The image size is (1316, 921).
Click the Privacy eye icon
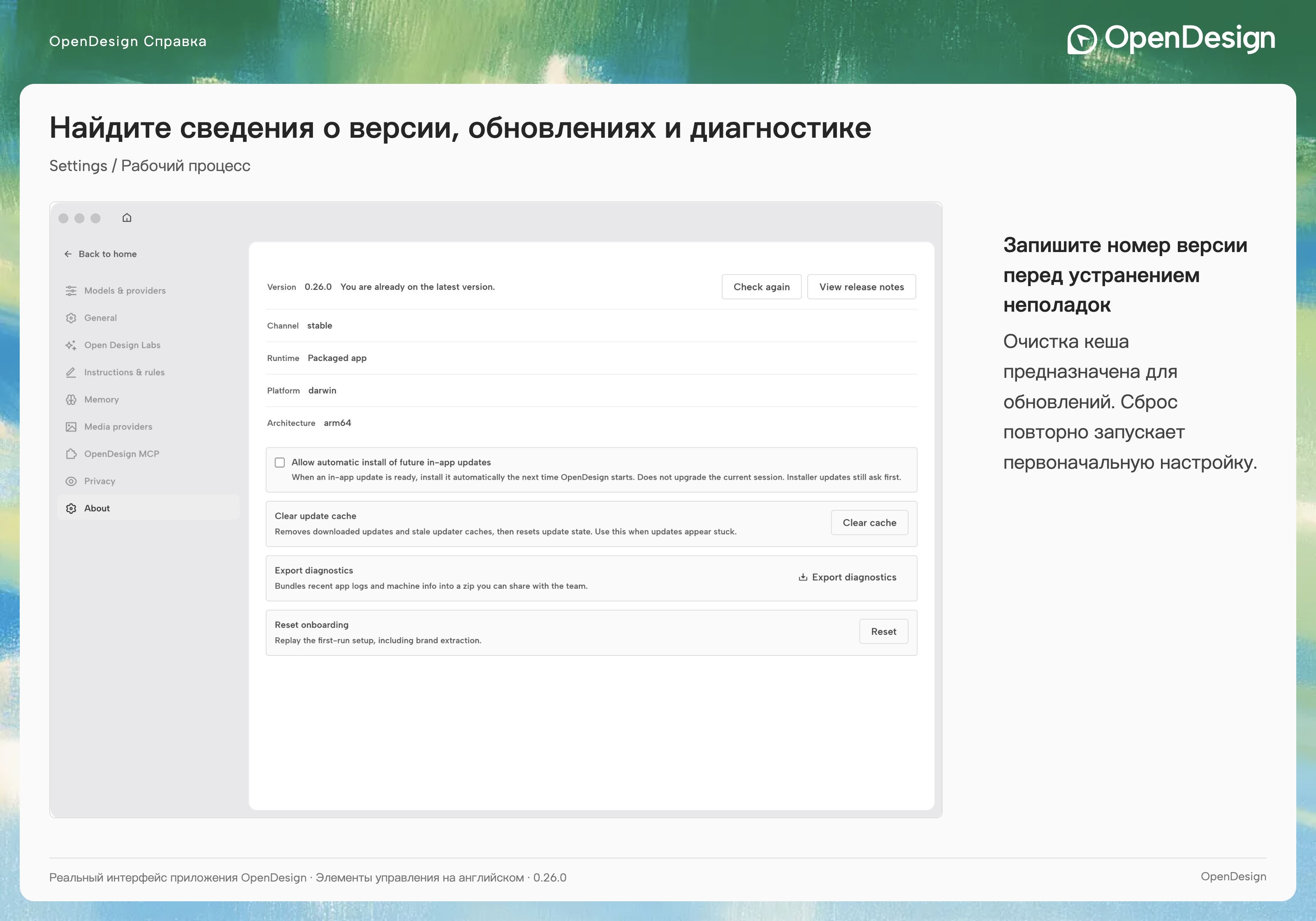tap(71, 481)
